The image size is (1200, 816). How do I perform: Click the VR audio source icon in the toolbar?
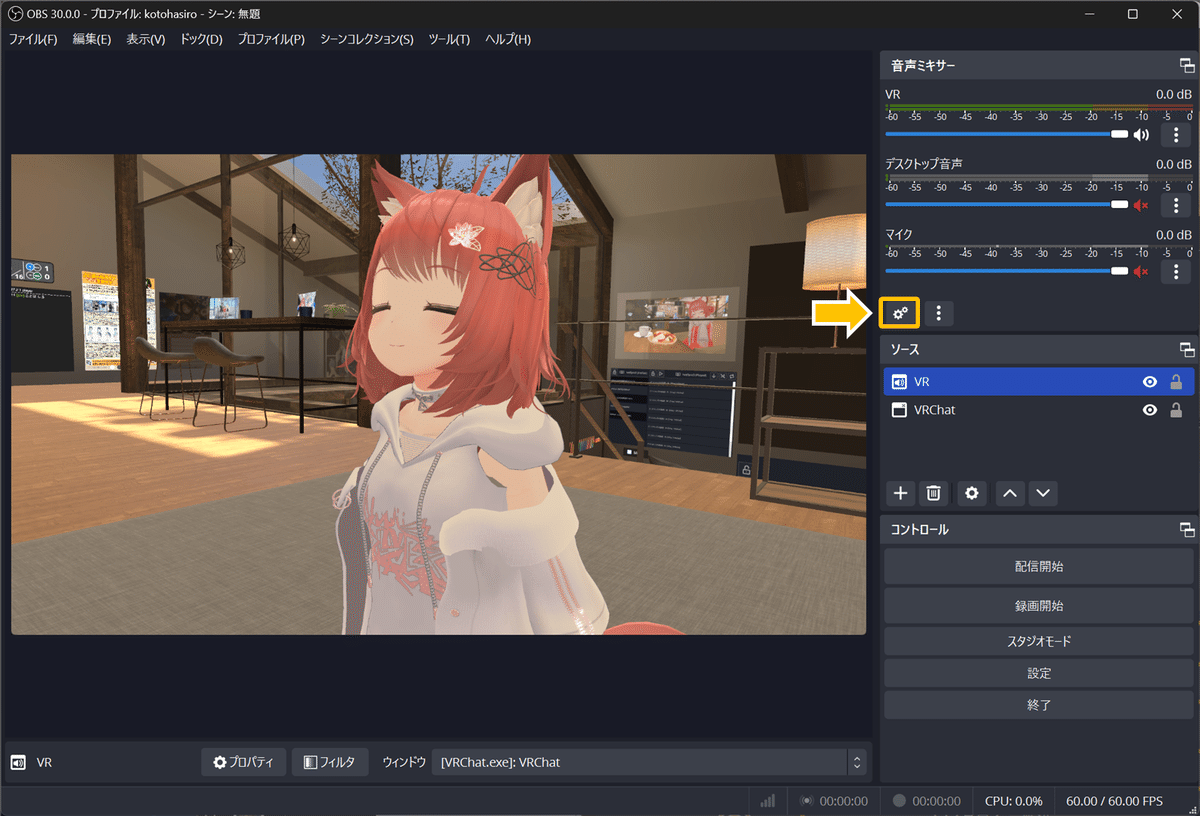click(x=18, y=762)
